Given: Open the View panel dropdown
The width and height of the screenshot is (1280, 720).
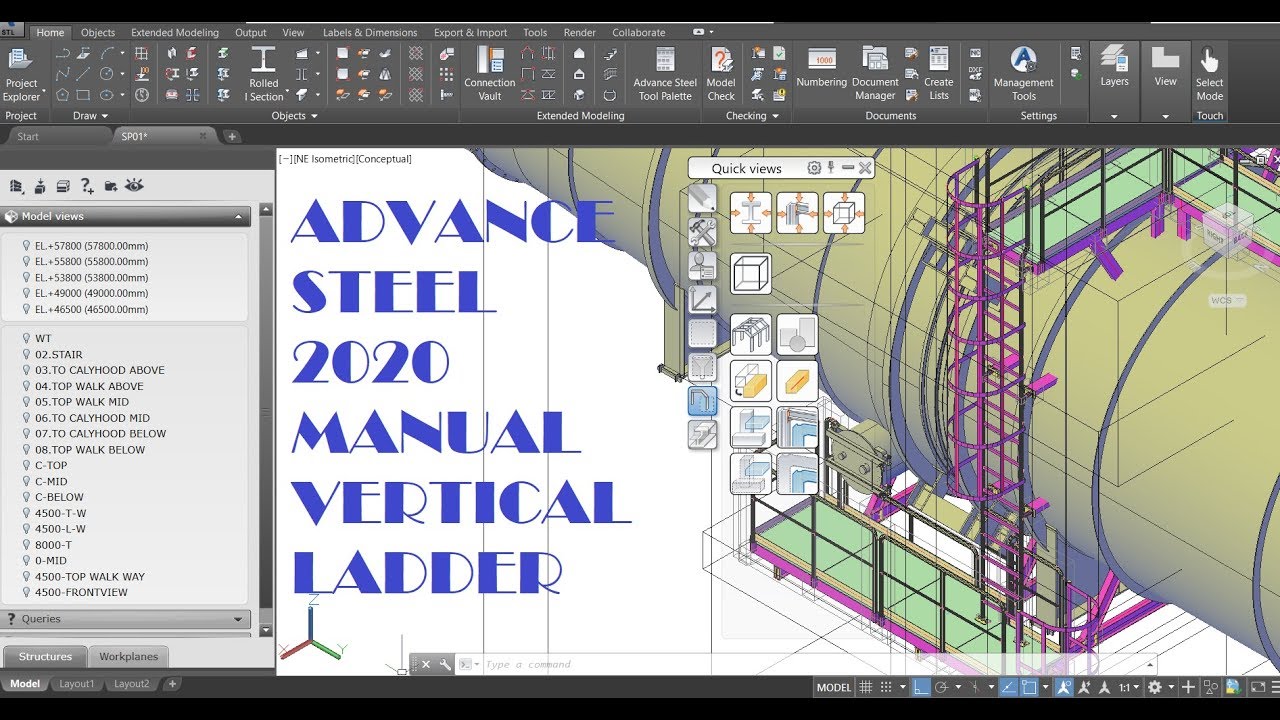Looking at the screenshot, I should point(1165,116).
